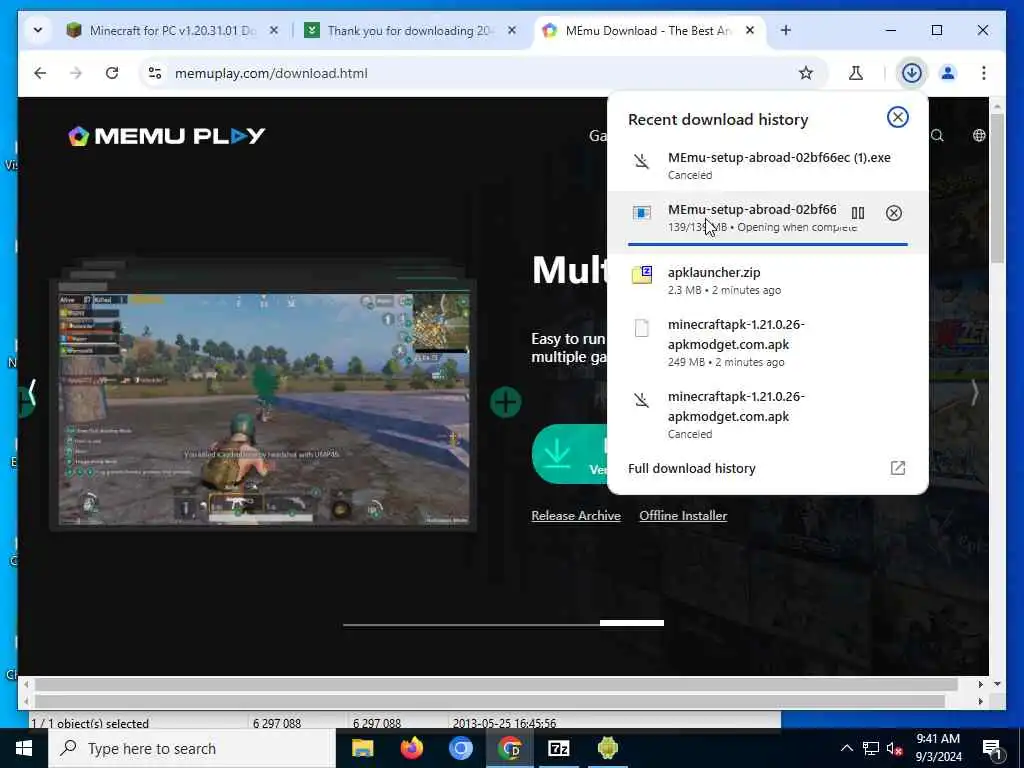Open the 249 MB minecraftapk download
Screen dimensions: 1024x768
pyautogui.click(x=767, y=342)
